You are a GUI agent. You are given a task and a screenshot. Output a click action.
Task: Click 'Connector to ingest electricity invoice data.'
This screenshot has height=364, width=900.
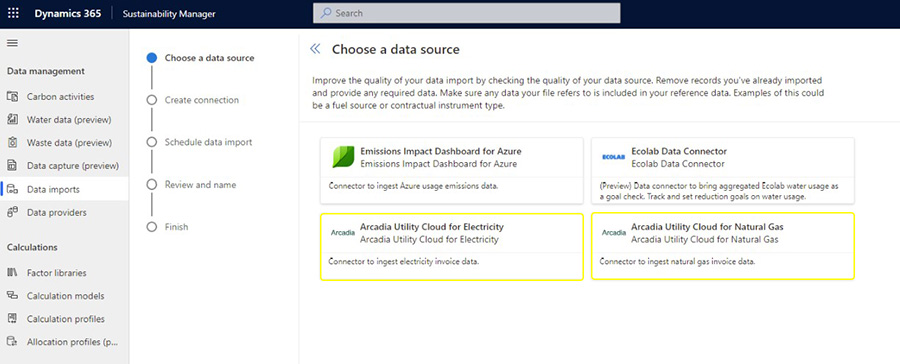click(x=404, y=261)
